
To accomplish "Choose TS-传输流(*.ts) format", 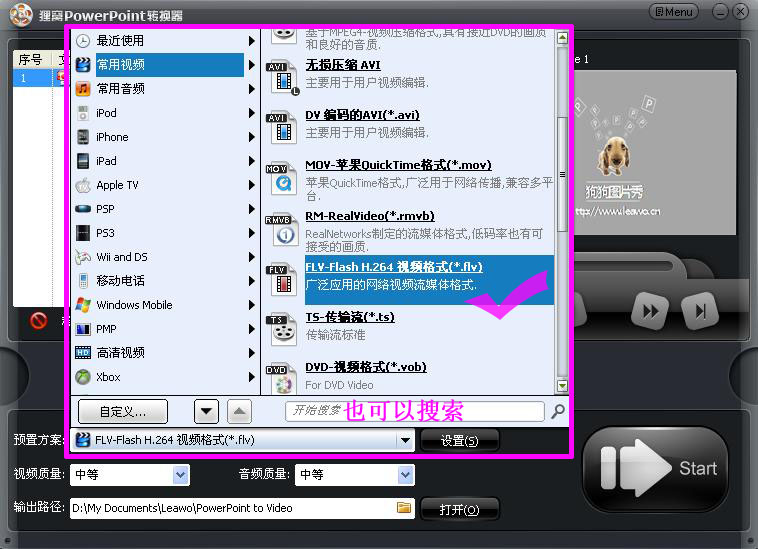I will [350, 317].
